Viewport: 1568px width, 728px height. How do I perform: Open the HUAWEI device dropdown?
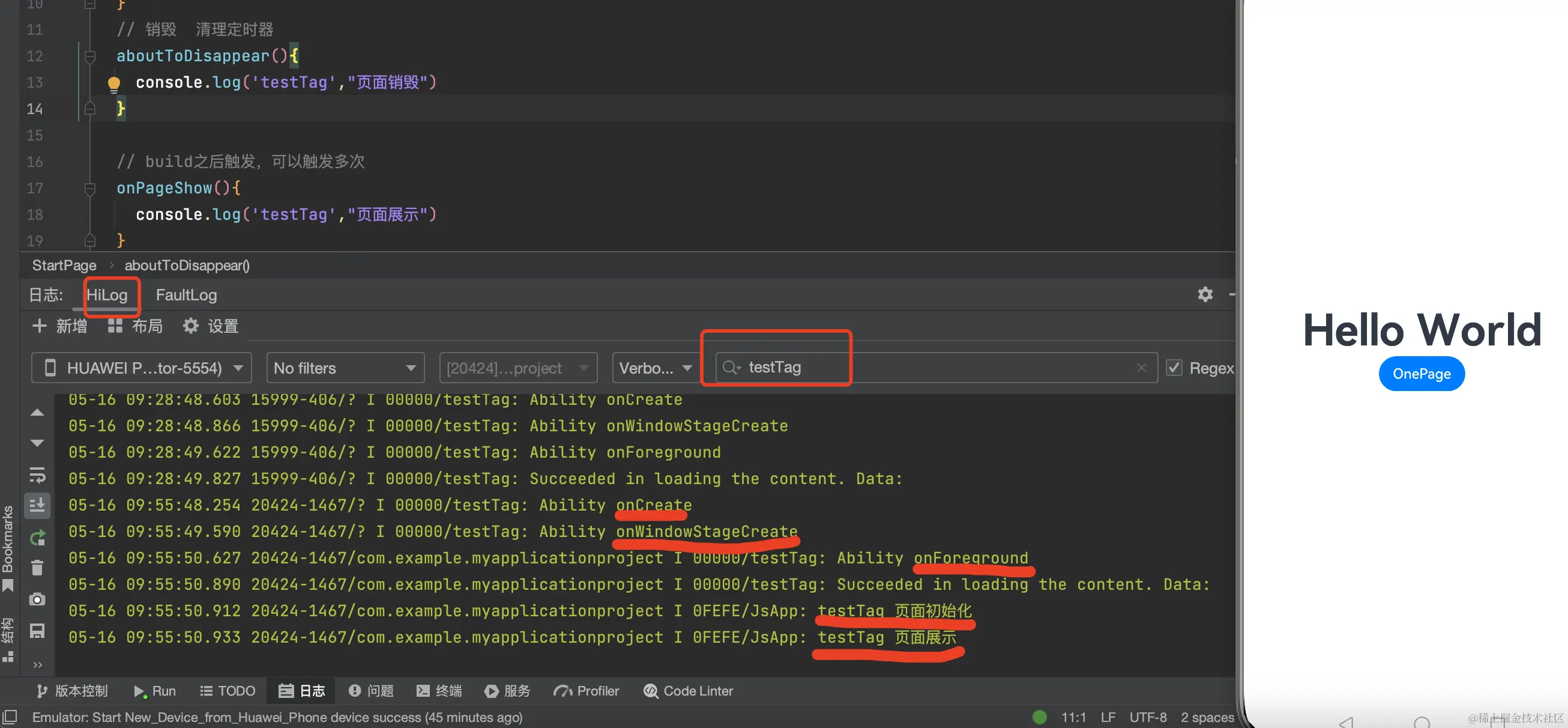point(141,368)
